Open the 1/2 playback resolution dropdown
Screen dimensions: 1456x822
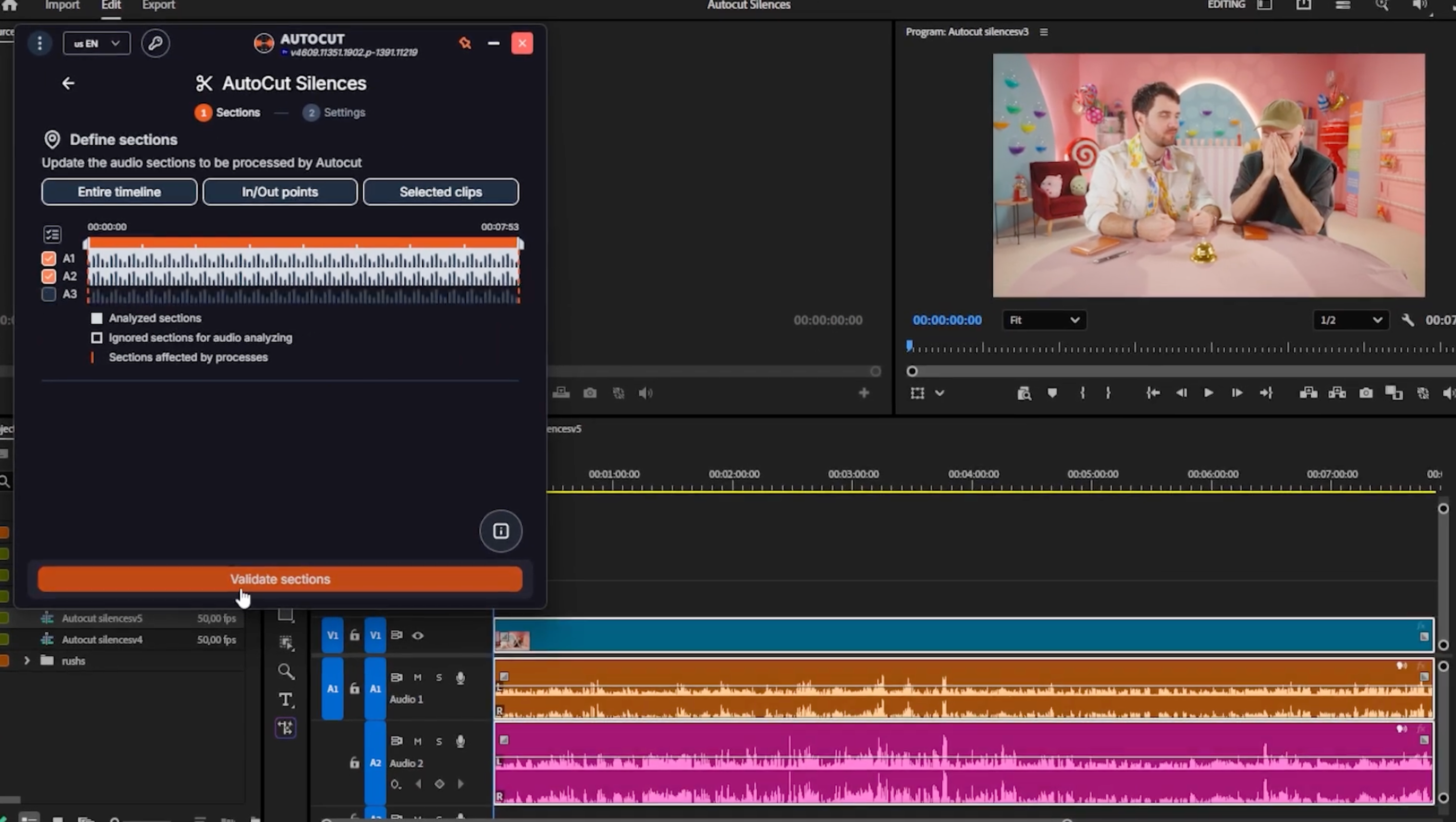1351,320
